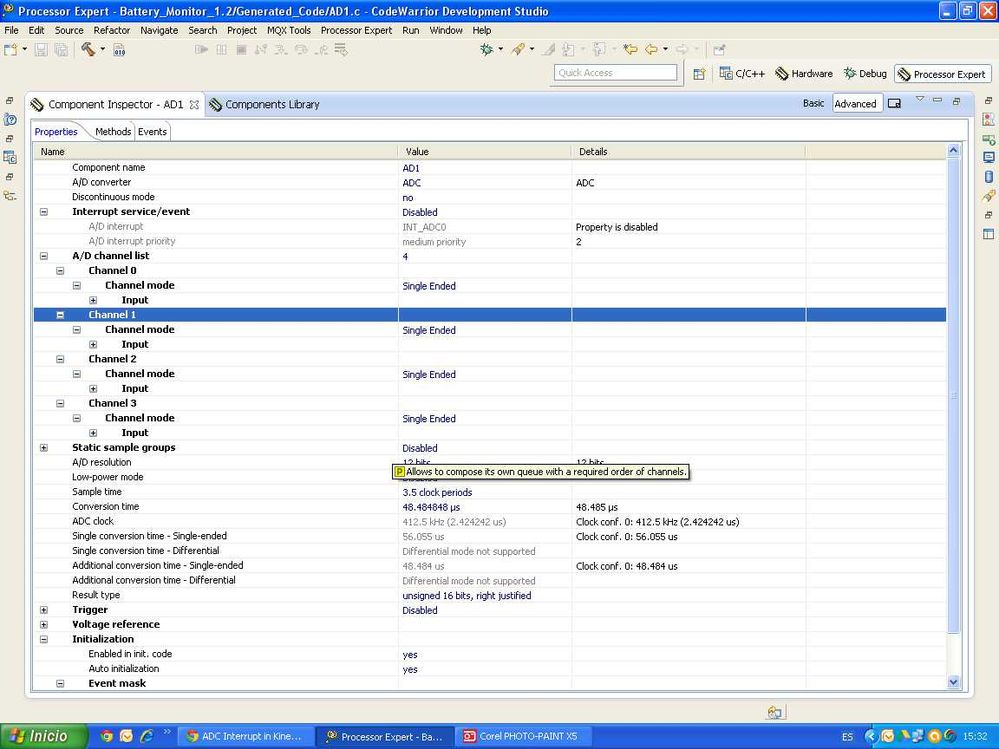Click the flash programmer rocket icon

[518, 49]
